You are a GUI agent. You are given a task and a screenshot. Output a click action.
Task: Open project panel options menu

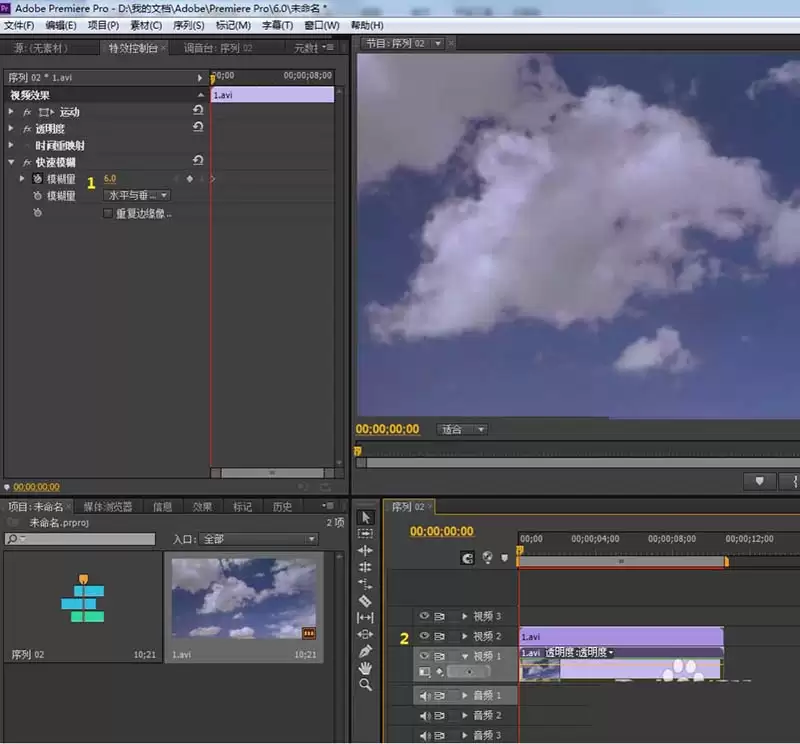tap(328, 506)
